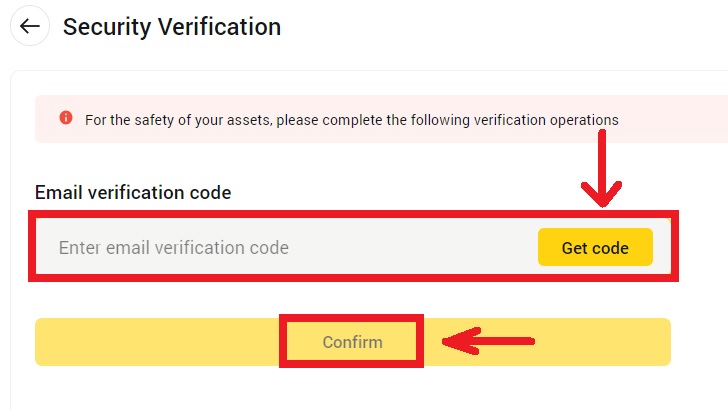Click "For the safety" in the notice
The width and height of the screenshot is (728, 410).
pos(127,120)
